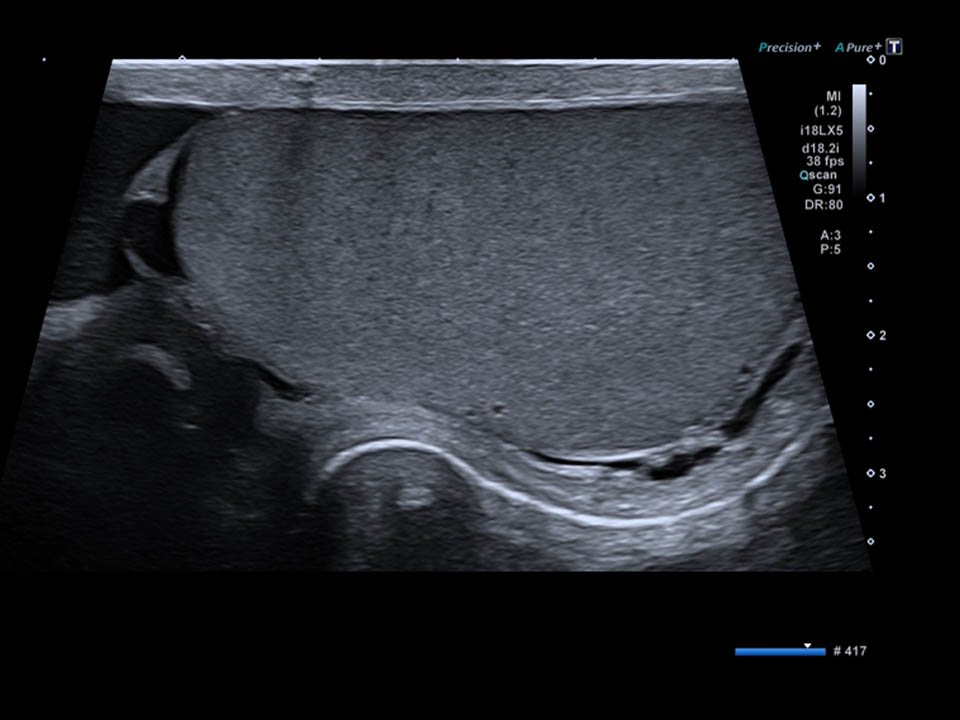
Task: Click the T icon beside ApliPure+
Action: point(894,47)
